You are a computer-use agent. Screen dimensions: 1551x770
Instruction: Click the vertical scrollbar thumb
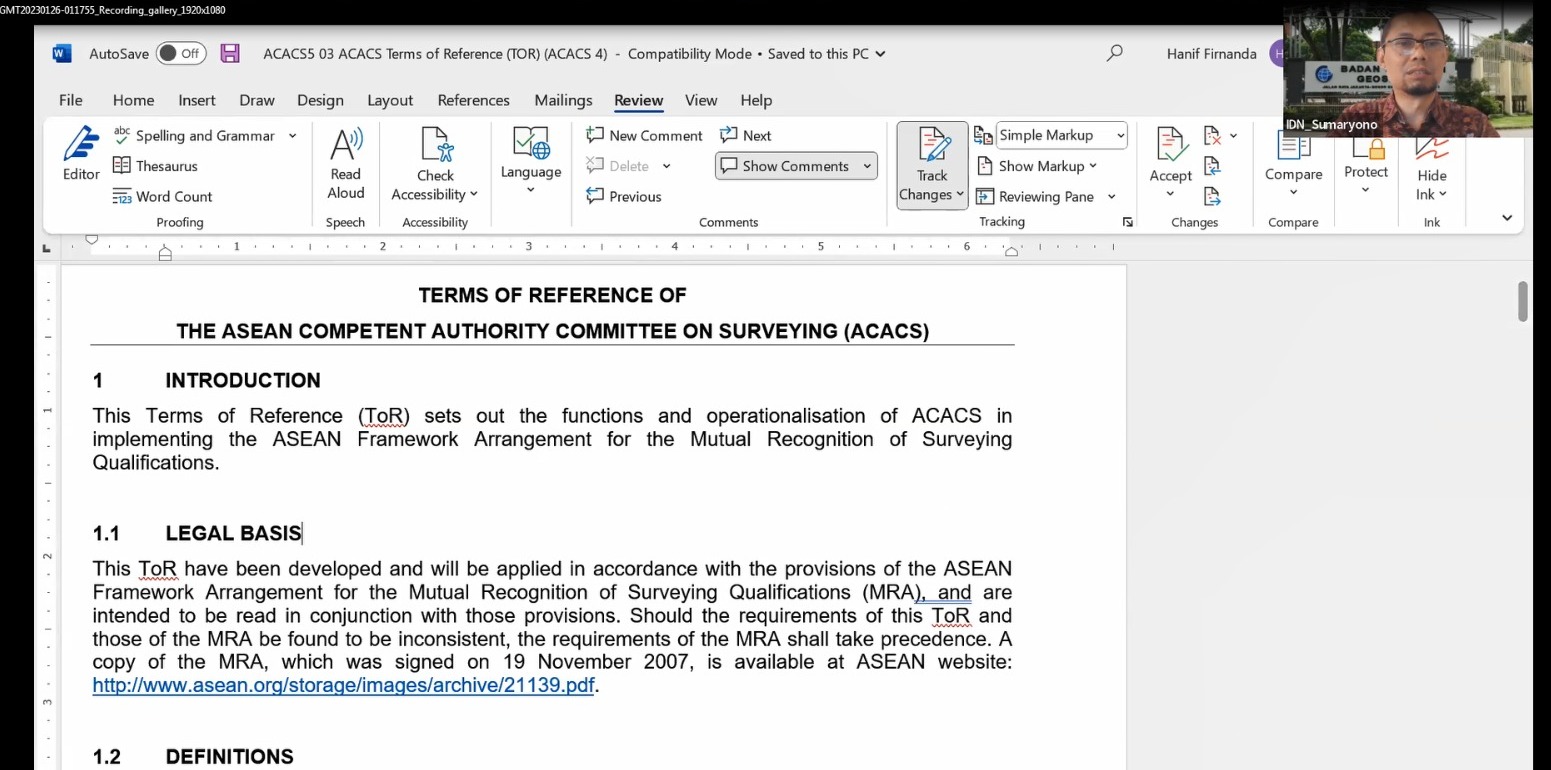coord(1522,301)
